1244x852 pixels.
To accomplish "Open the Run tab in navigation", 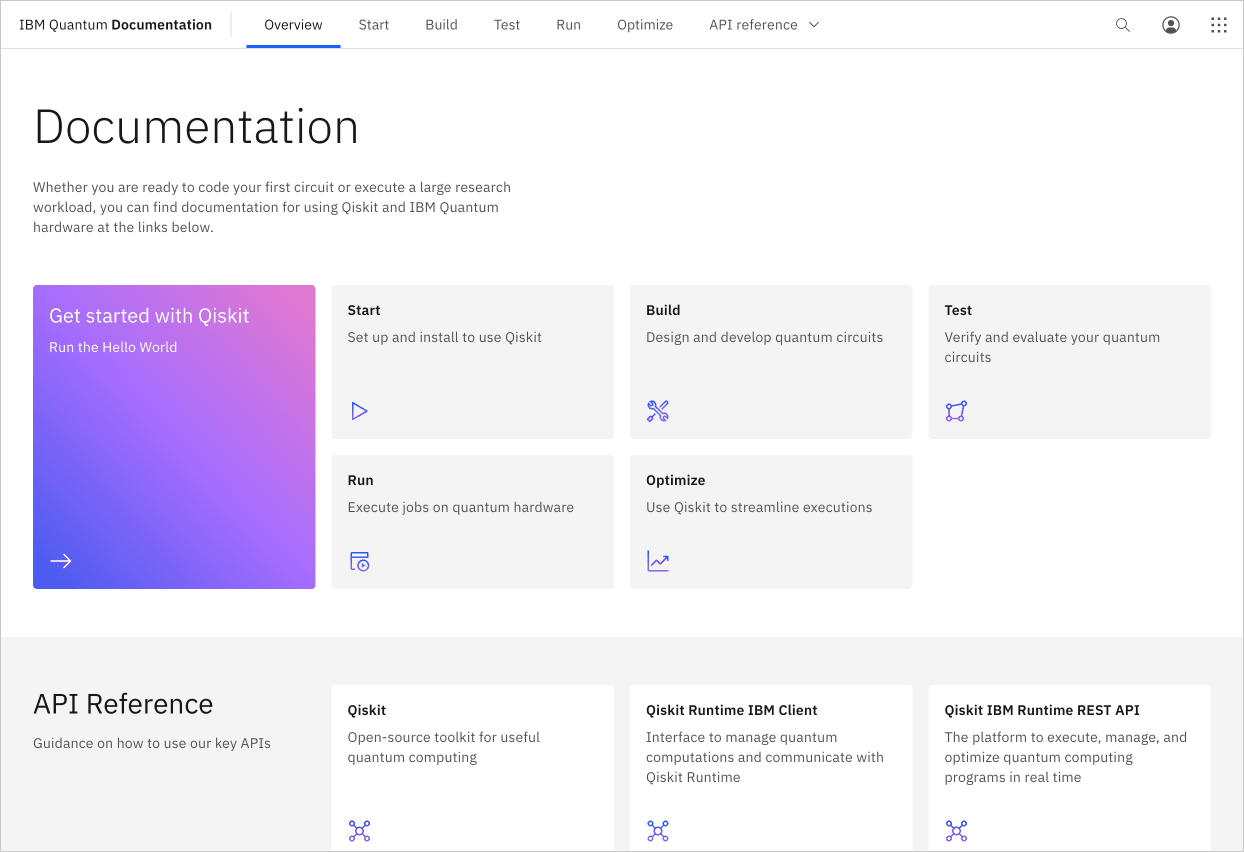I will point(569,25).
